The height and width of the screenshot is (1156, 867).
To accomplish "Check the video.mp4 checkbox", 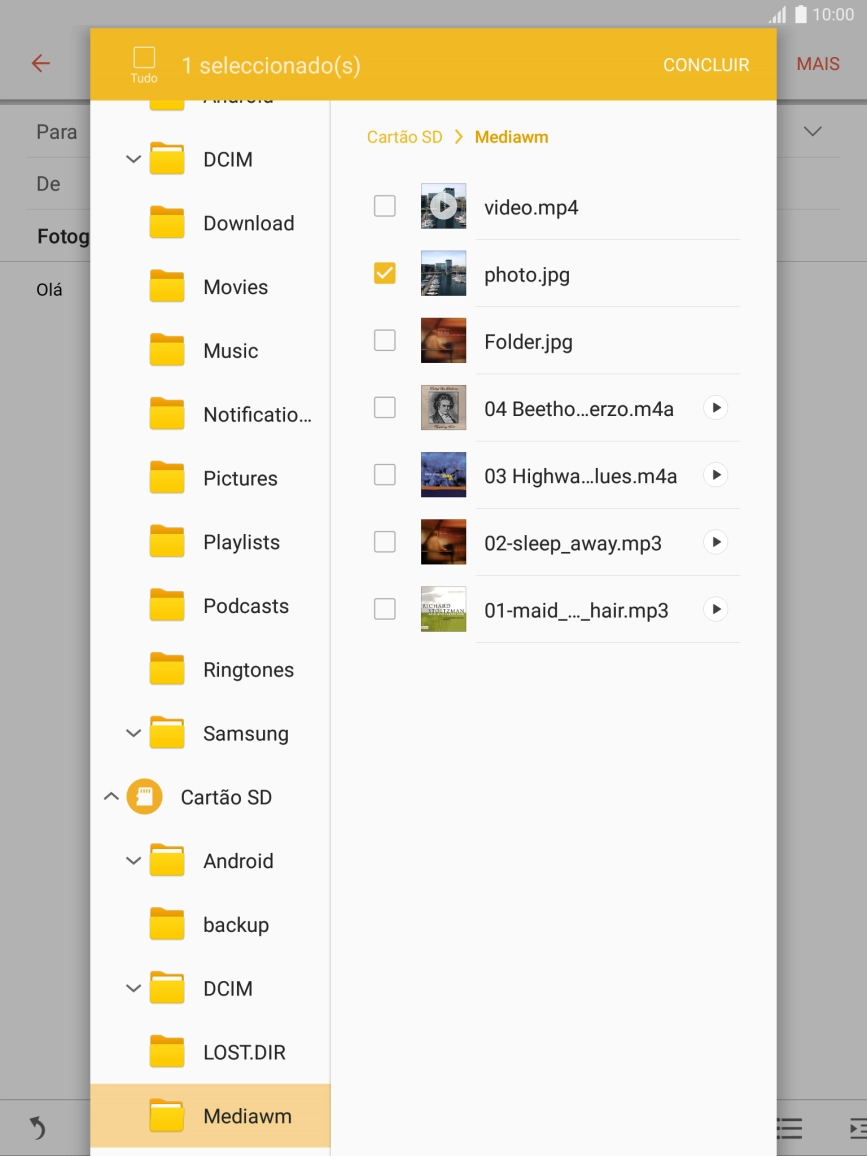I will tap(384, 207).
